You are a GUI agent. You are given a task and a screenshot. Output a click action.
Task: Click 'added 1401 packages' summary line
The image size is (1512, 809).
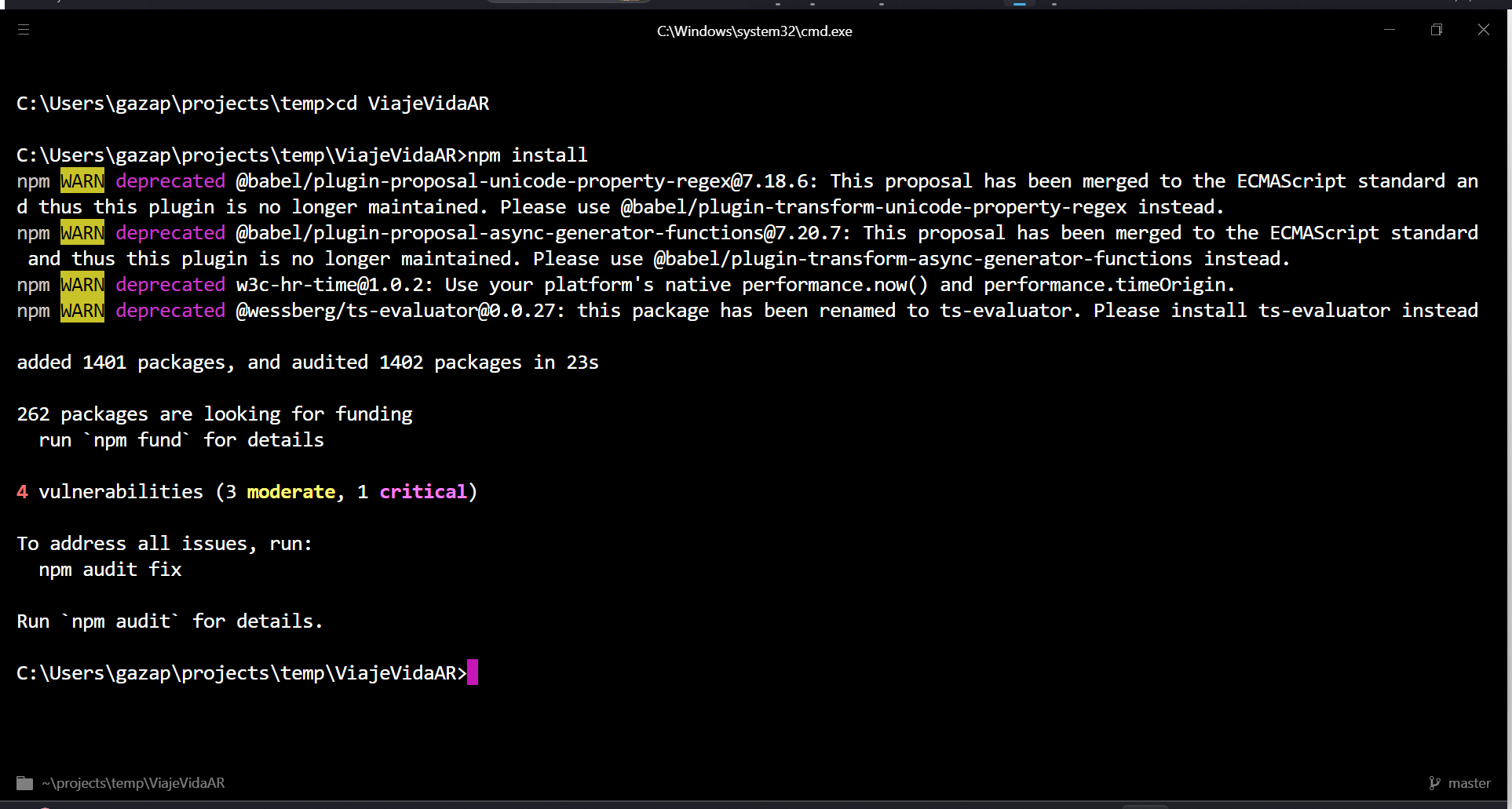tap(308, 363)
